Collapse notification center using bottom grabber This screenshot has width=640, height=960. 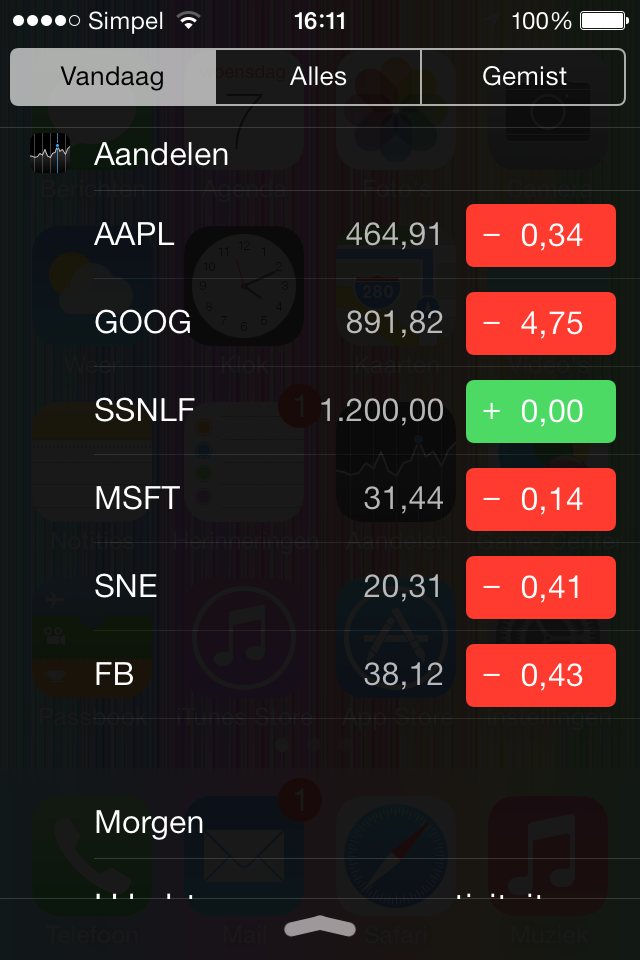(x=320, y=927)
